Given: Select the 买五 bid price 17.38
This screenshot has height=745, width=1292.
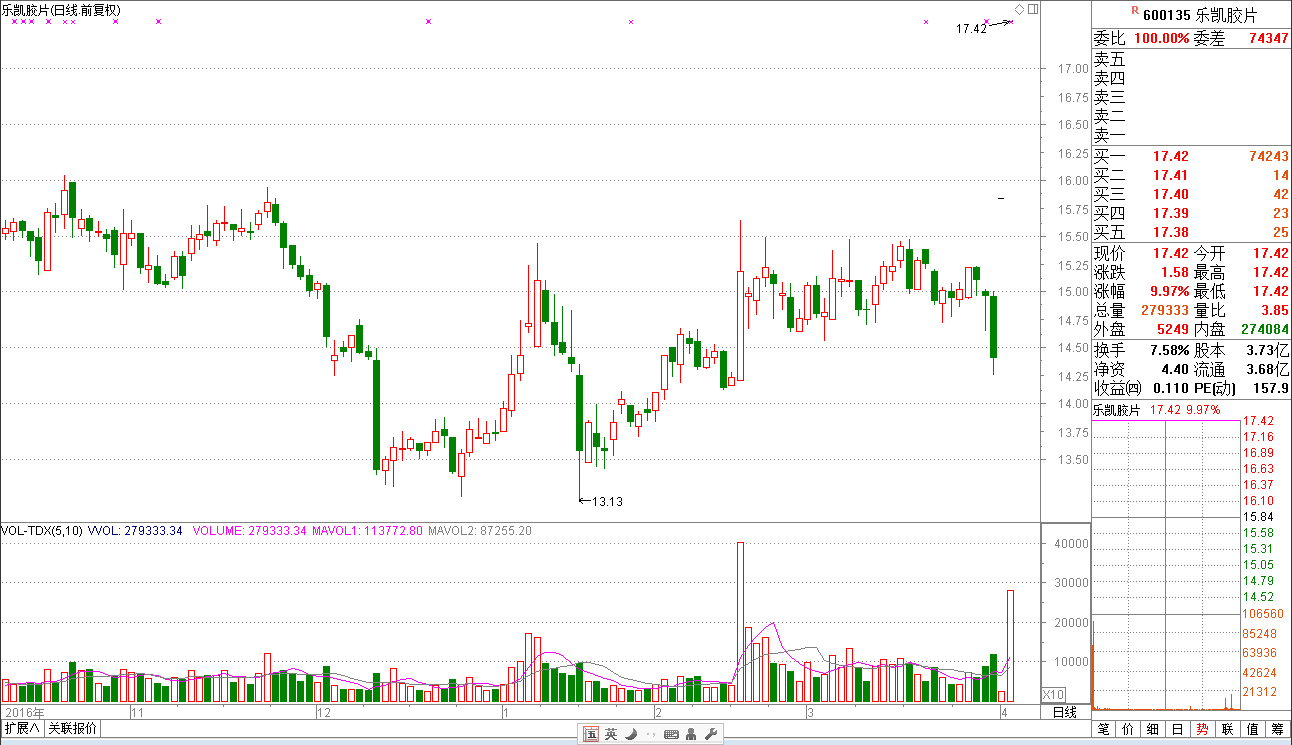Looking at the screenshot, I should (x=1171, y=232).
